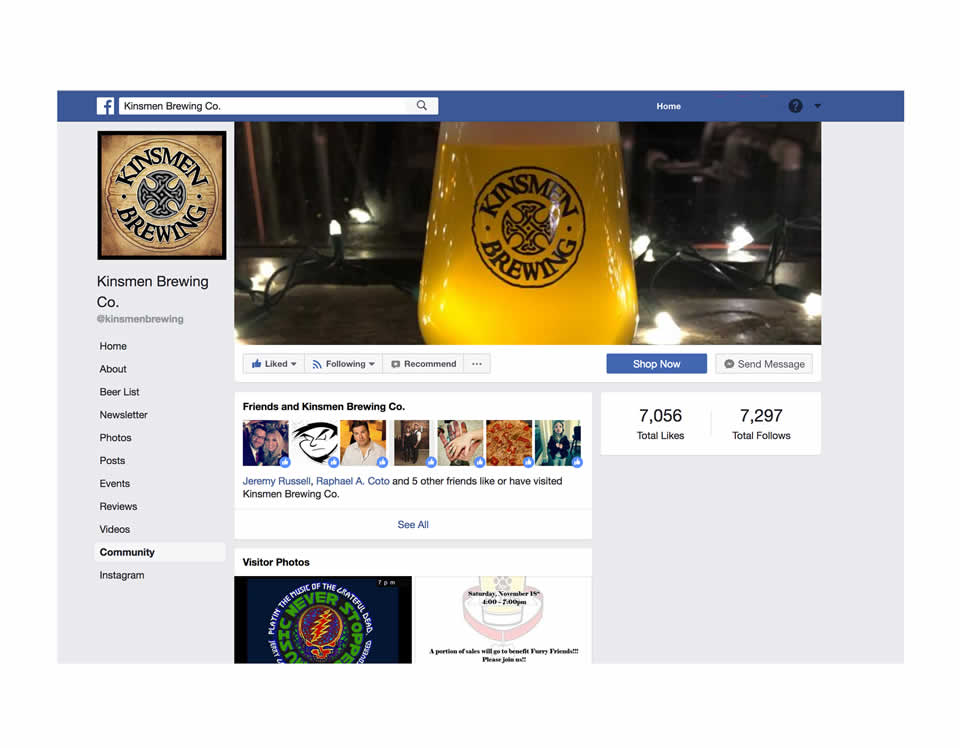Click the Raphael A. Coto link
Viewport: 960px width, 748px height.
click(353, 481)
